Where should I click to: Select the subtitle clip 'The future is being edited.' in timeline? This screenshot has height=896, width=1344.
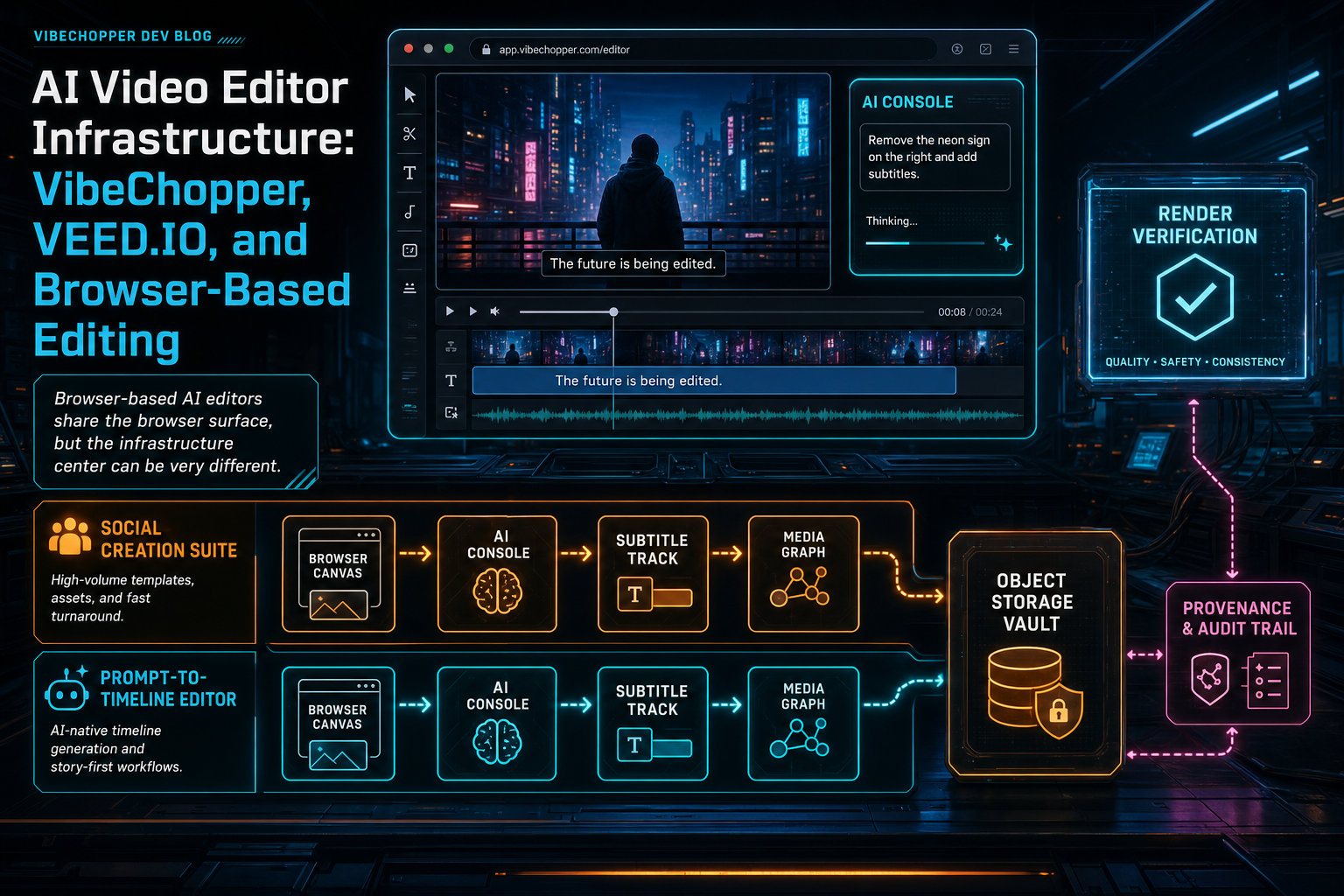[714, 381]
